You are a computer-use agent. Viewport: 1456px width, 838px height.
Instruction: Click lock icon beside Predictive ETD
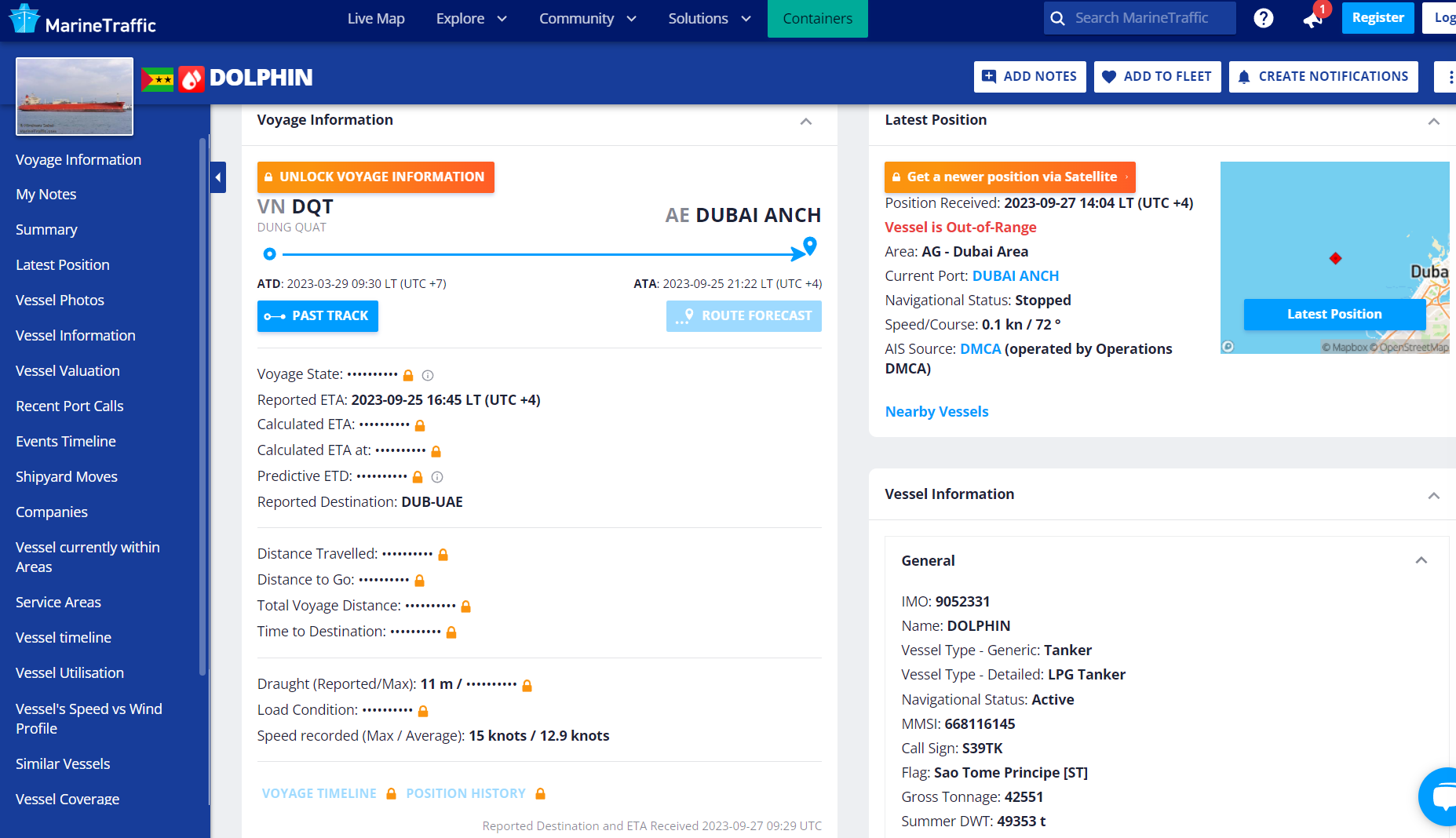pyautogui.click(x=418, y=477)
